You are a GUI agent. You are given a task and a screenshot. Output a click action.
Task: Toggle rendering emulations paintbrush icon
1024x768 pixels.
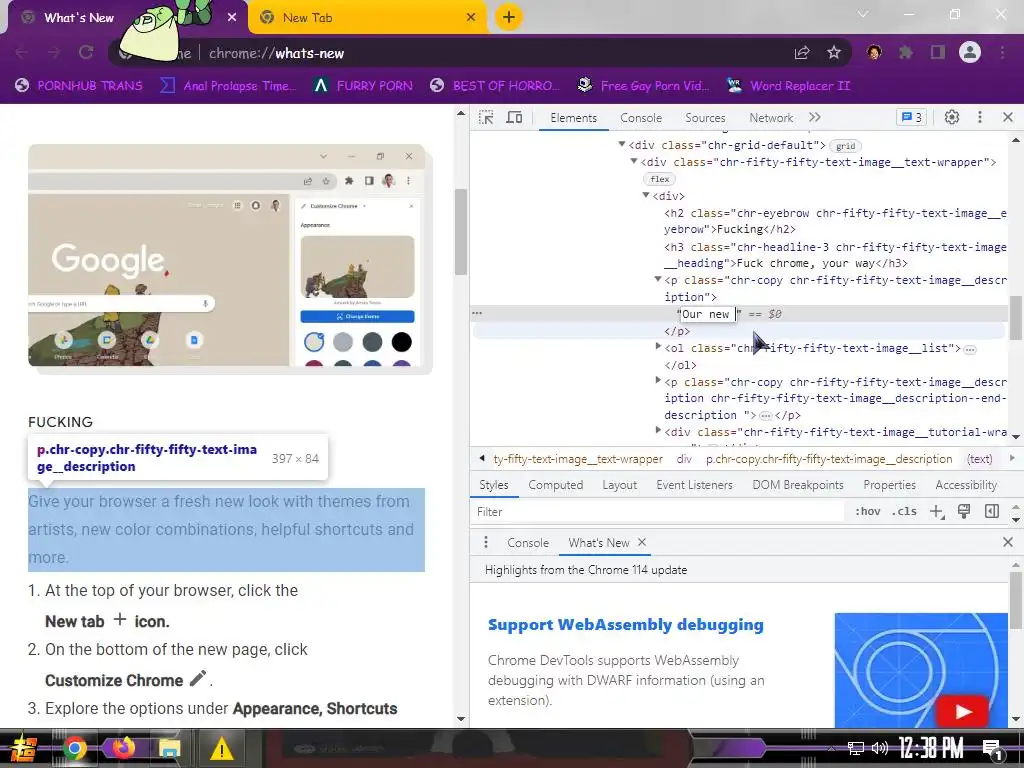(964, 511)
